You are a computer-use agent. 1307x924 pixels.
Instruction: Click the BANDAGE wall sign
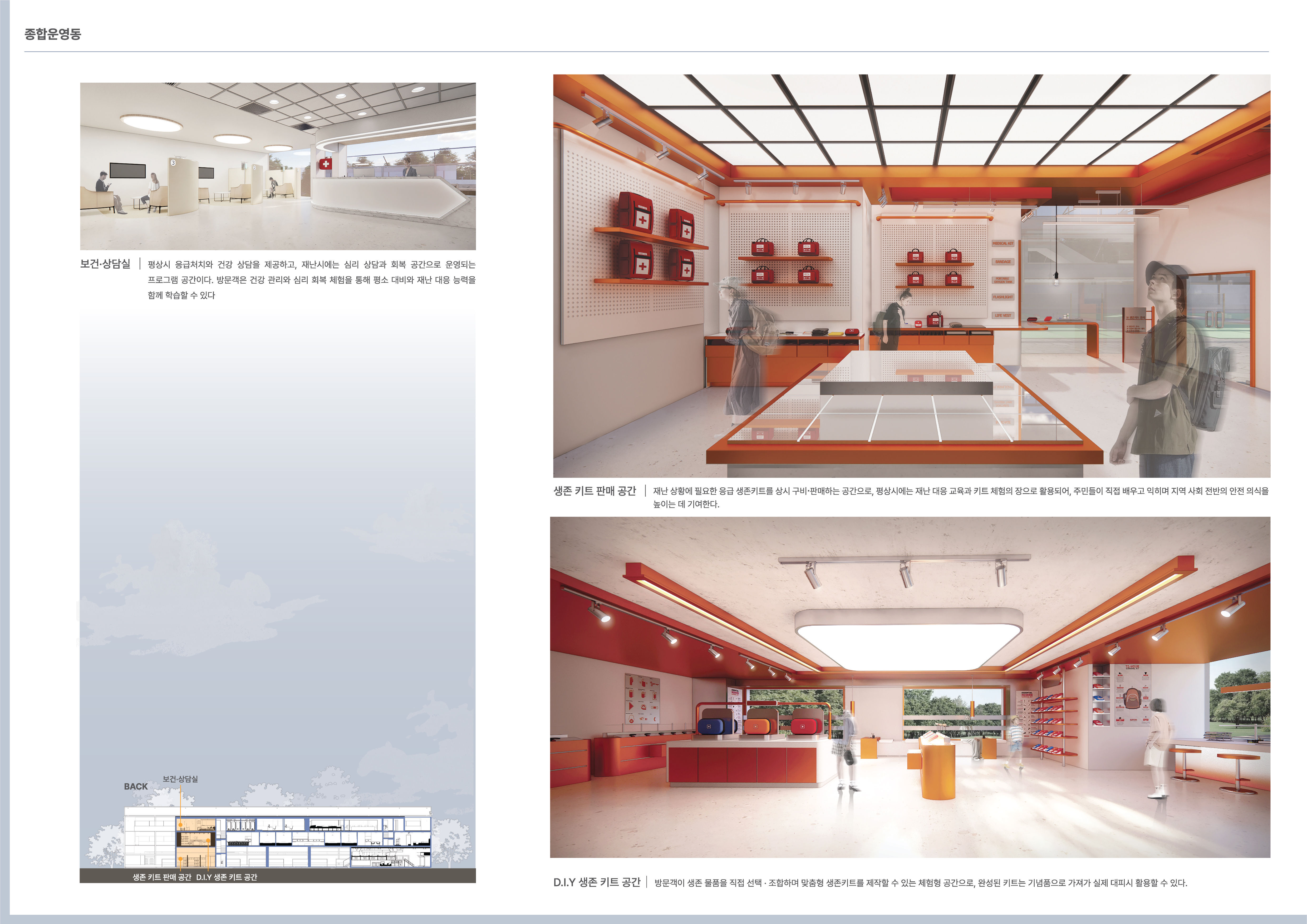point(1003,262)
